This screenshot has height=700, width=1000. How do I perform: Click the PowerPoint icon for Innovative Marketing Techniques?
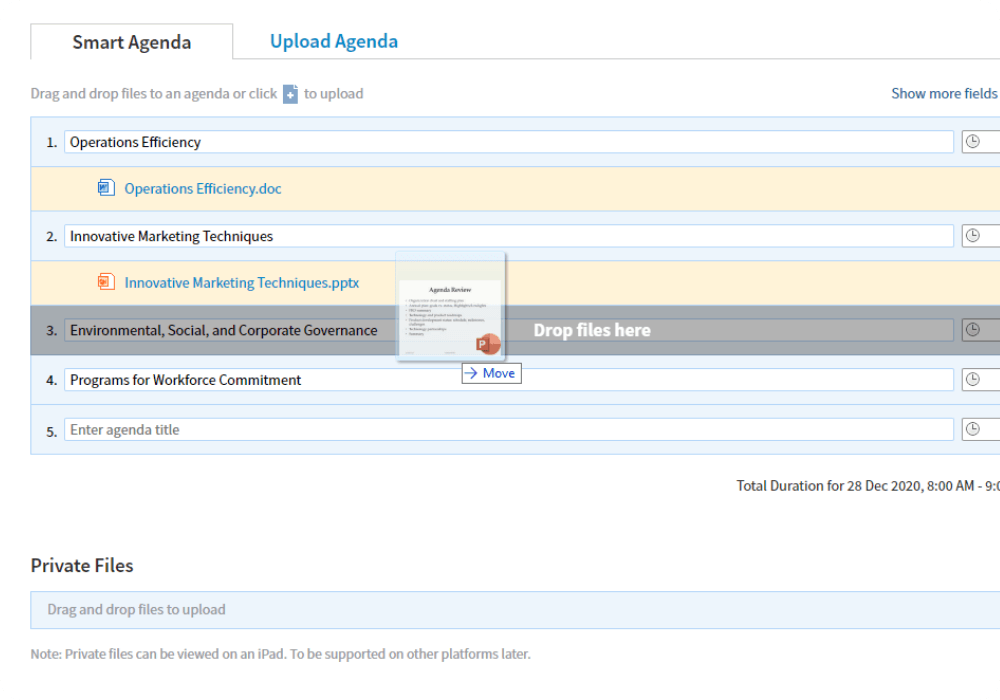[106, 282]
